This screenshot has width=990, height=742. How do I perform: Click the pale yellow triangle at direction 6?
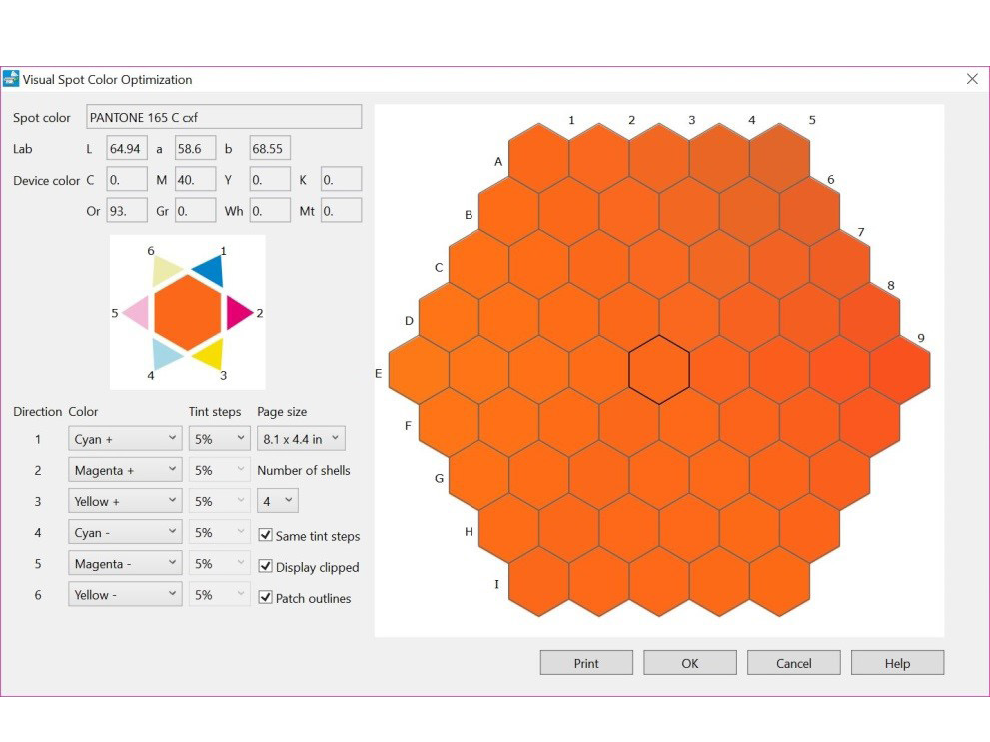point(165,271)
